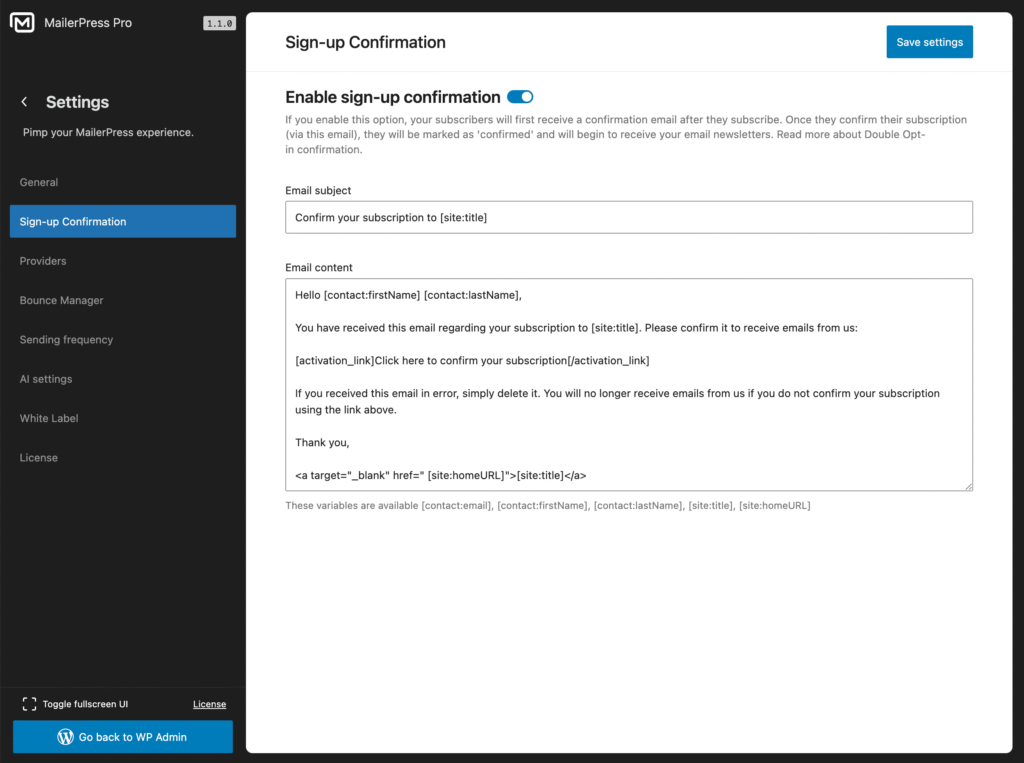
Task: Open AI settings section
Action: (46, 379)
